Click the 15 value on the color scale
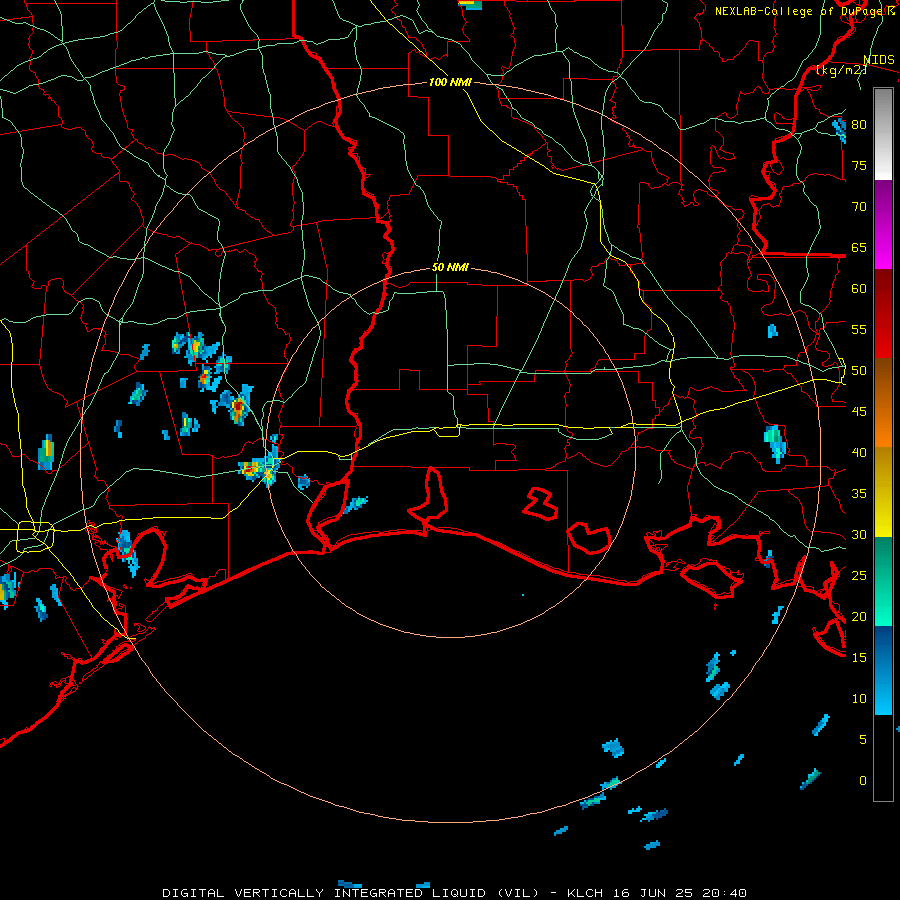900x900 pixels. point(859,658)
